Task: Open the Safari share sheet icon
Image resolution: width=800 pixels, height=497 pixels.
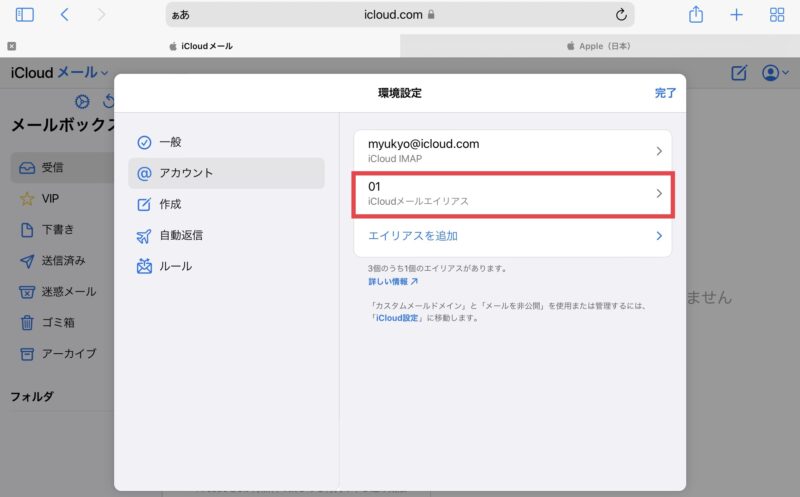Action: tap(696, 14)
